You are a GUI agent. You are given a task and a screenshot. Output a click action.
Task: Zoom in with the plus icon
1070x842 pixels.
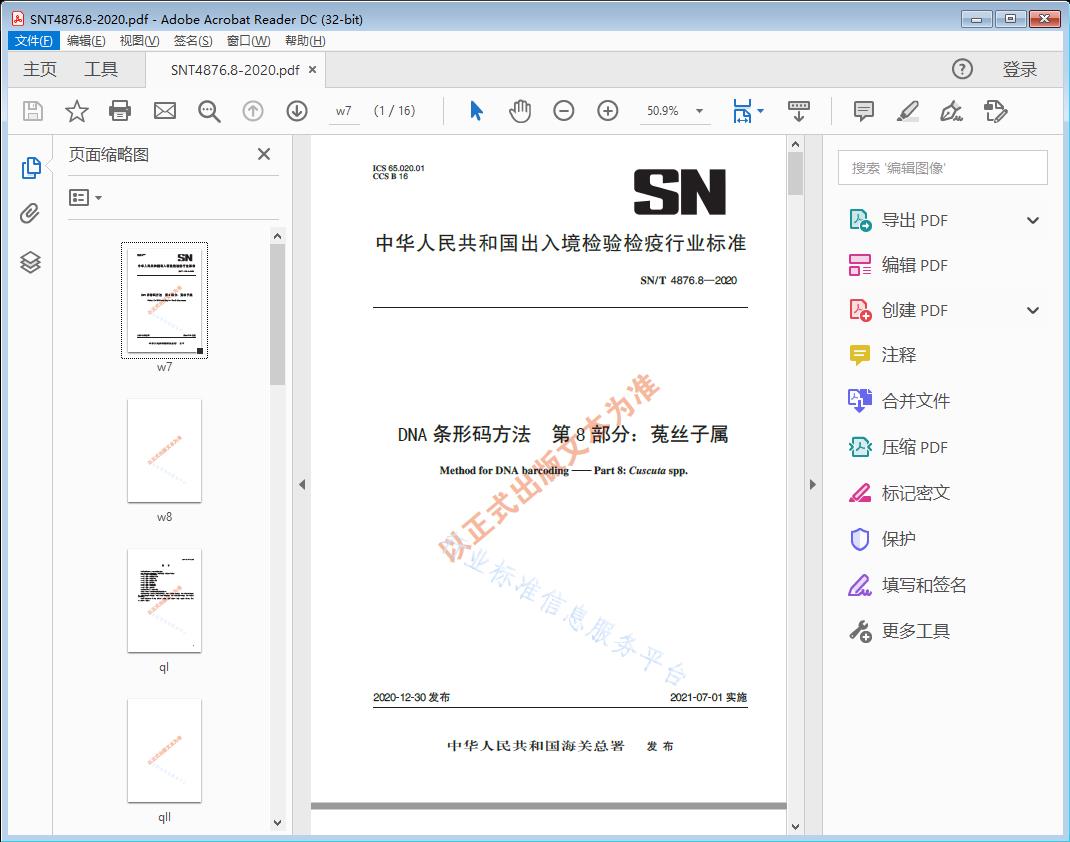click(x=607, y=111)
